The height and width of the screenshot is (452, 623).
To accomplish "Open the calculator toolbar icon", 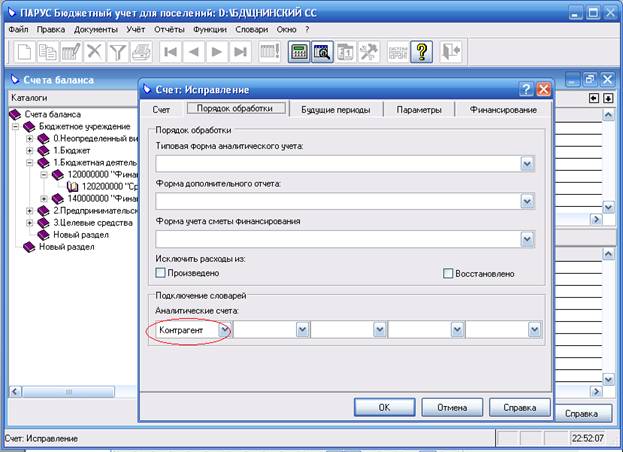I will [298, 52].
